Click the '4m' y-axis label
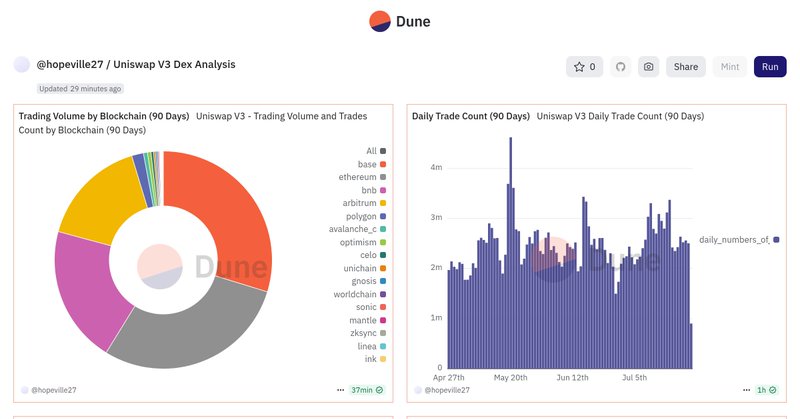 click(436, 167)
